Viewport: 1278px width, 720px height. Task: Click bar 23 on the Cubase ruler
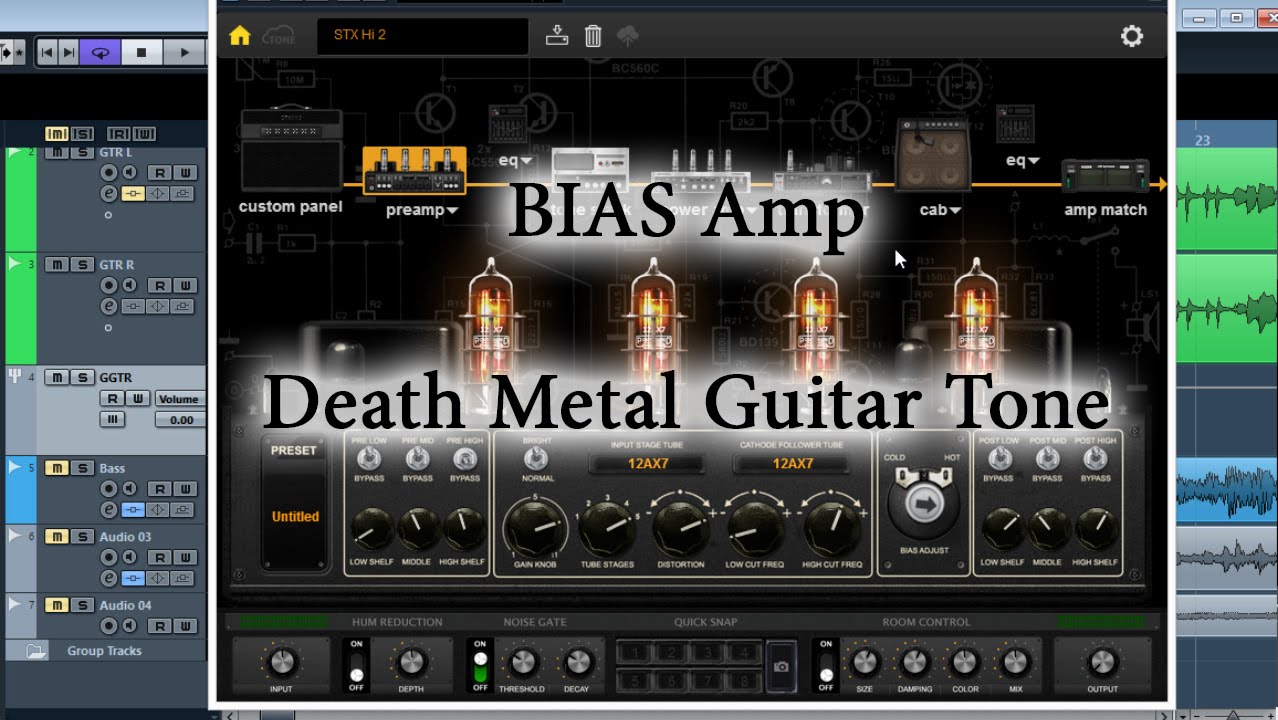pos(1202,140)
